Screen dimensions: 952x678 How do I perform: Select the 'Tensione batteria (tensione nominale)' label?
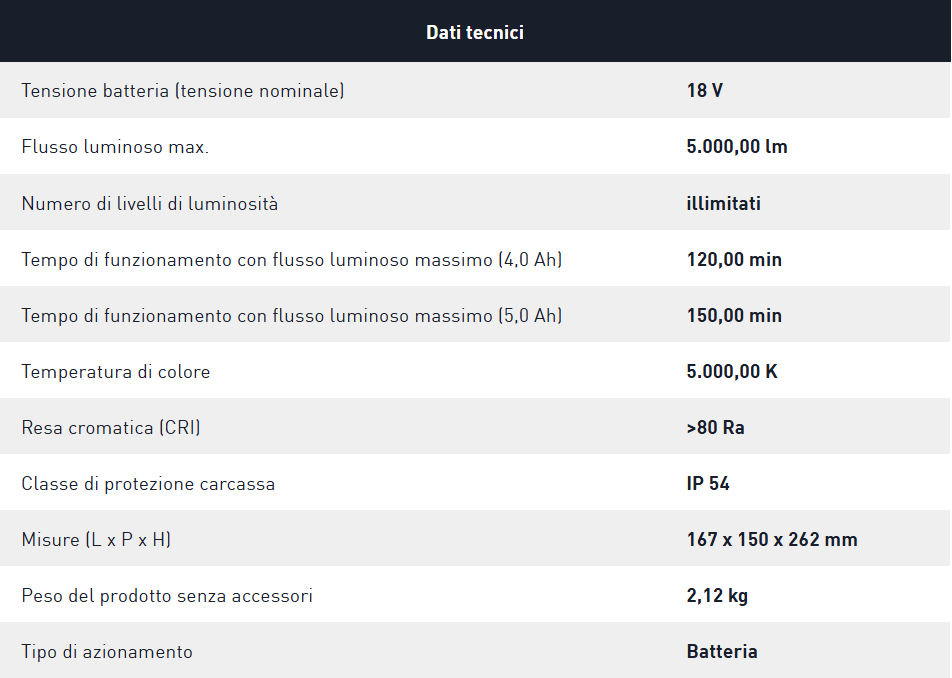(183, 91)
